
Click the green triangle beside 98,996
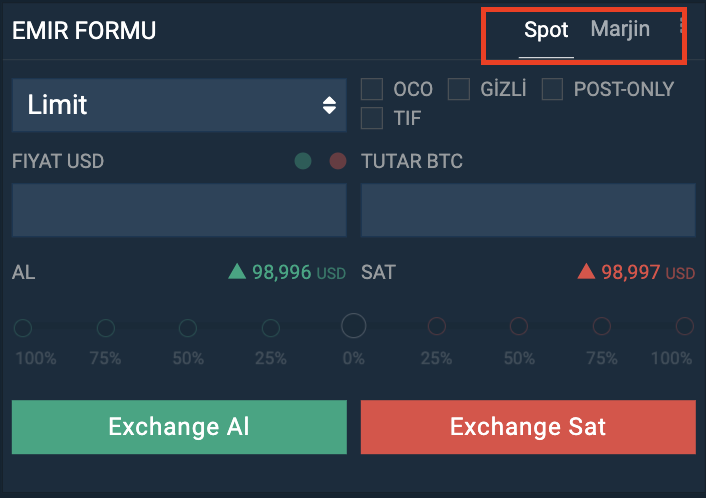pos(237,272)
